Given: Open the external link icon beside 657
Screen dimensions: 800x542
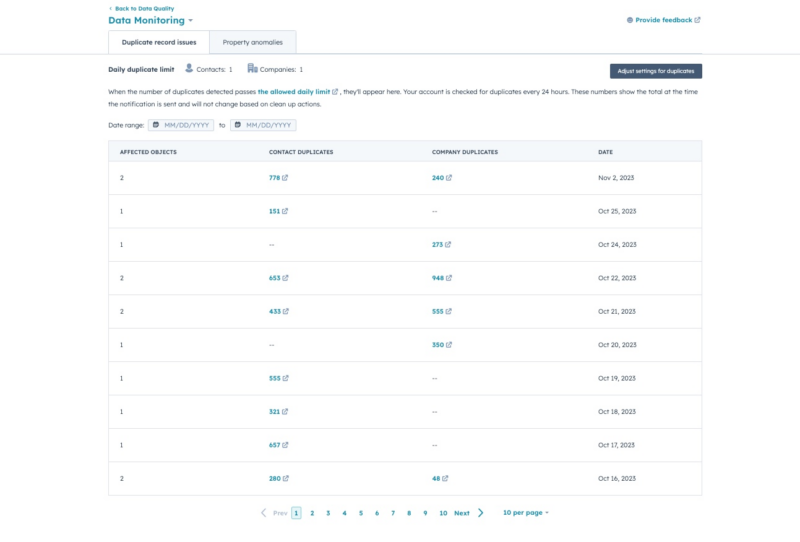Looking at the screenshot, I should (x=285, y=445).
